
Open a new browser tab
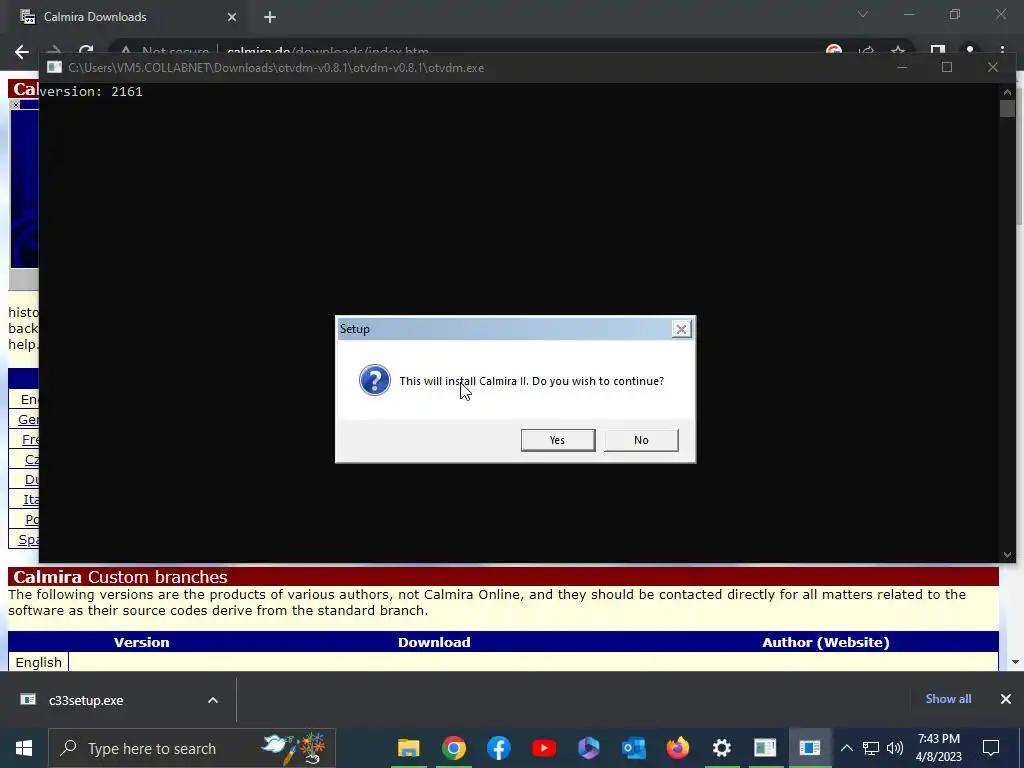click(270, 17)
